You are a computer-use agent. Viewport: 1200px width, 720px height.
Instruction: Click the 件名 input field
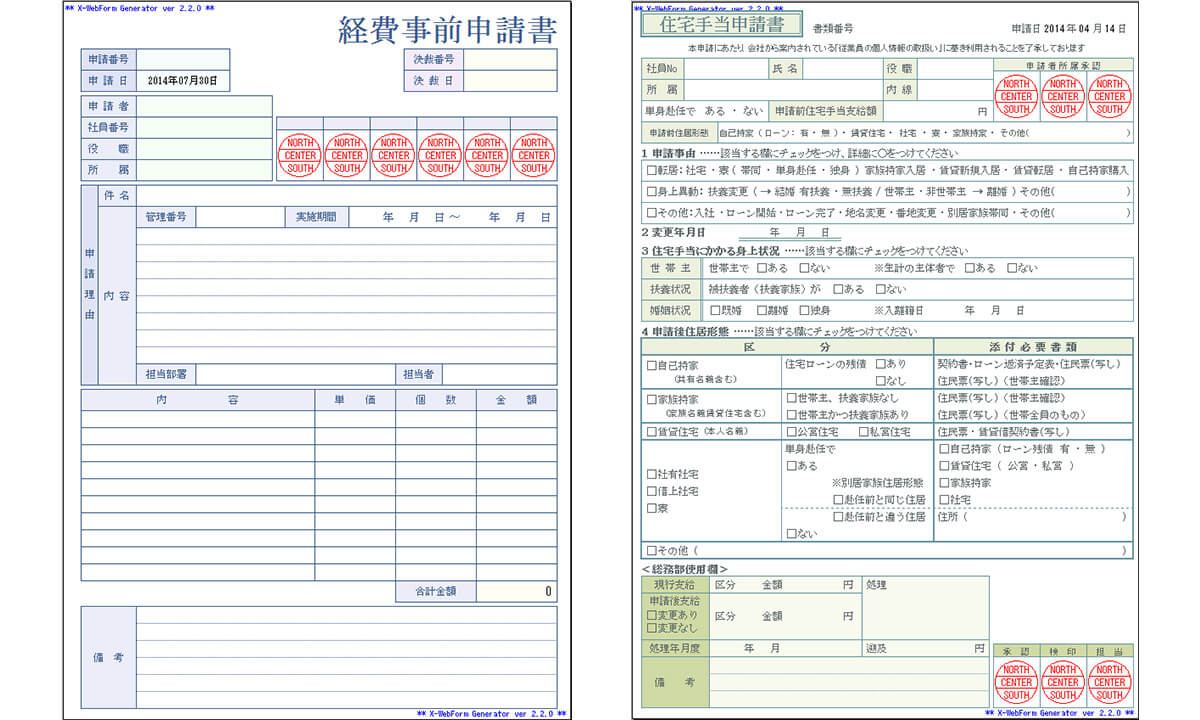[x=346, y=196]
